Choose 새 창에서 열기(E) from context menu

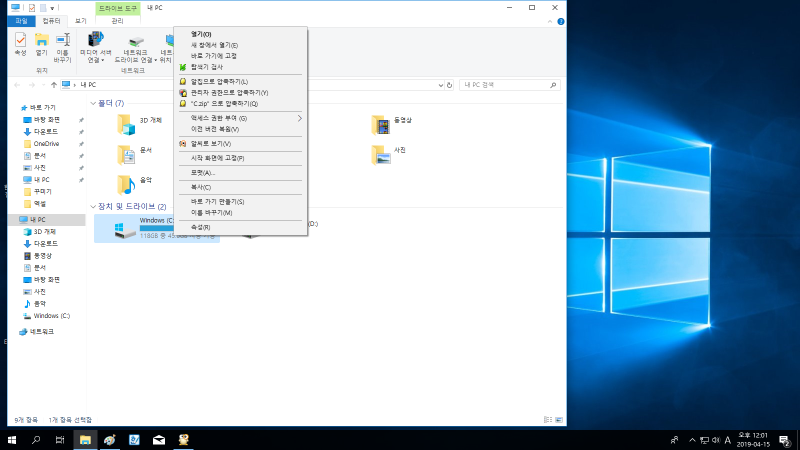(x=240, y=45)
